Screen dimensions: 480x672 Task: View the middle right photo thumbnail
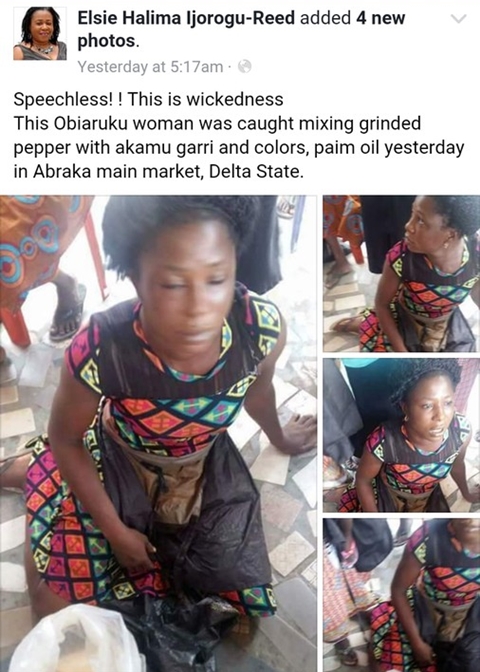[x=402, y=435]
